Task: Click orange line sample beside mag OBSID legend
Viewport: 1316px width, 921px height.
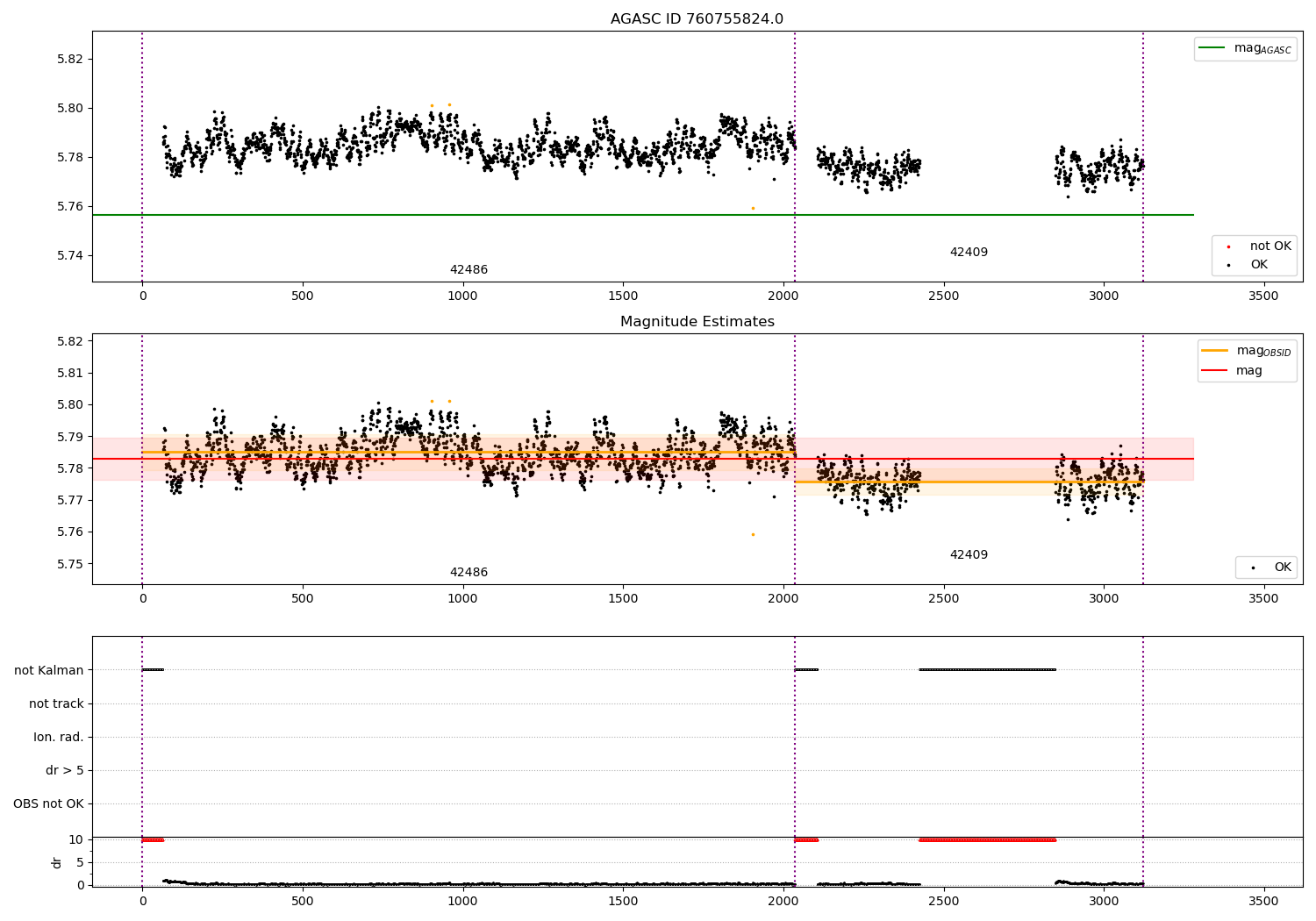Action: pyautogui.click(x=1214, y=351)
